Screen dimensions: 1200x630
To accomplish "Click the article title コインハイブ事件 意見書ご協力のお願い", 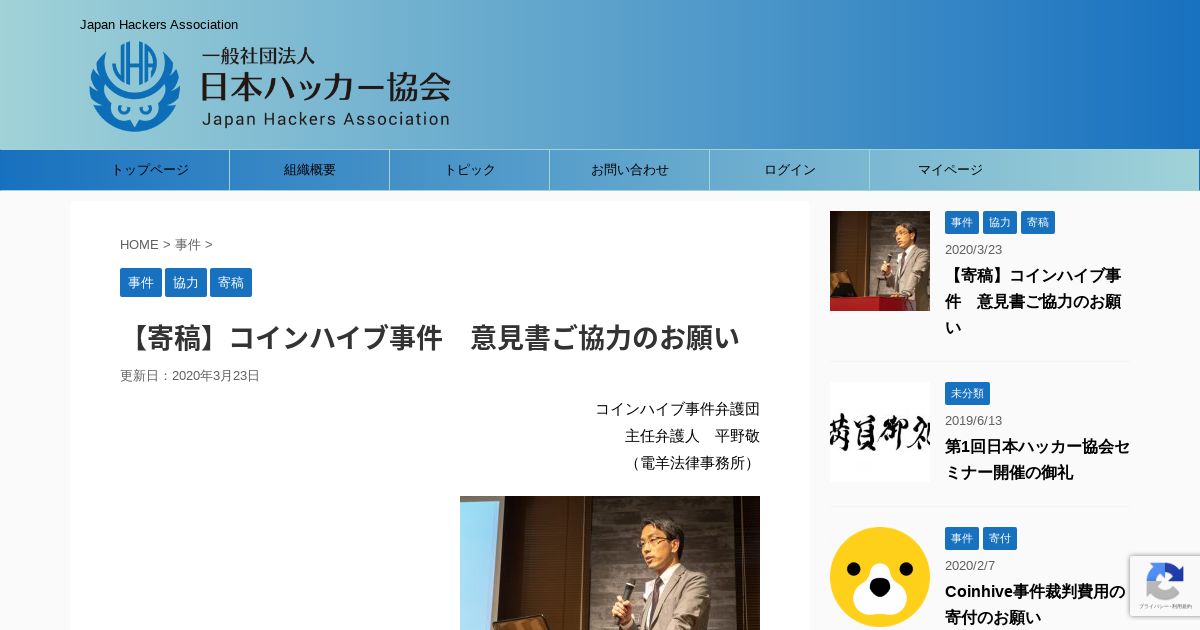I will click(x=430, y=338).
